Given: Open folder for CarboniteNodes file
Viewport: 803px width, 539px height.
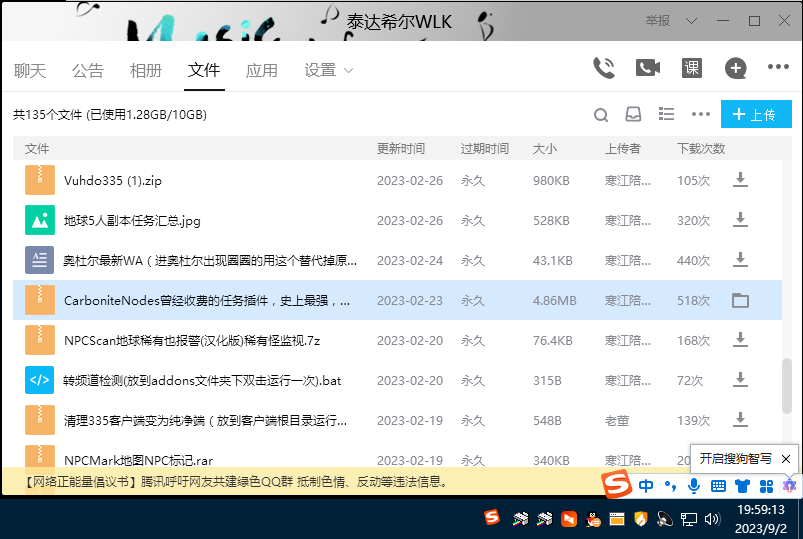Looking at the screenshot, I should tap(740, 300).
